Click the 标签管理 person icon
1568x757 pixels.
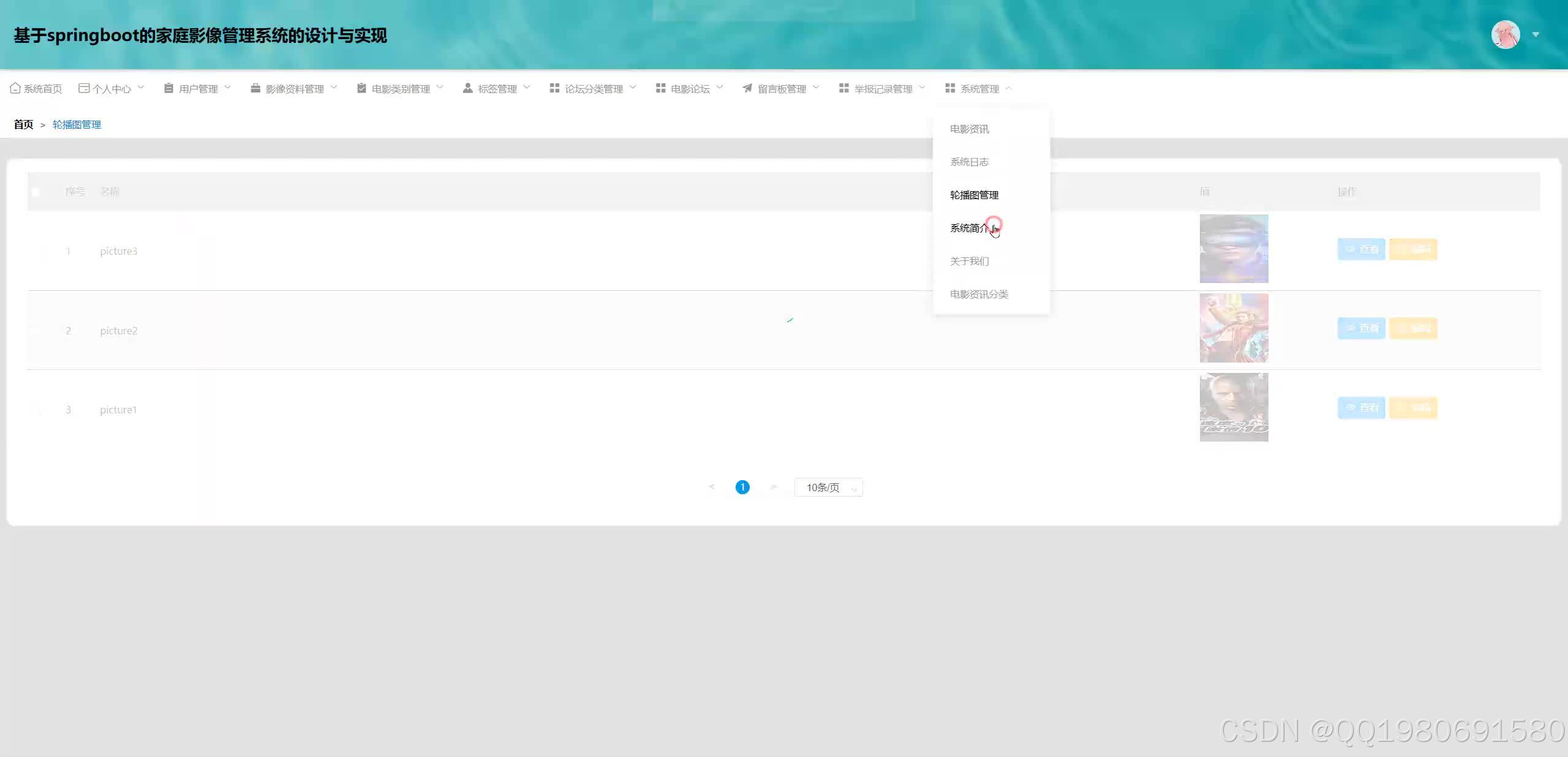pyautogui.click(x=467, y=88)
